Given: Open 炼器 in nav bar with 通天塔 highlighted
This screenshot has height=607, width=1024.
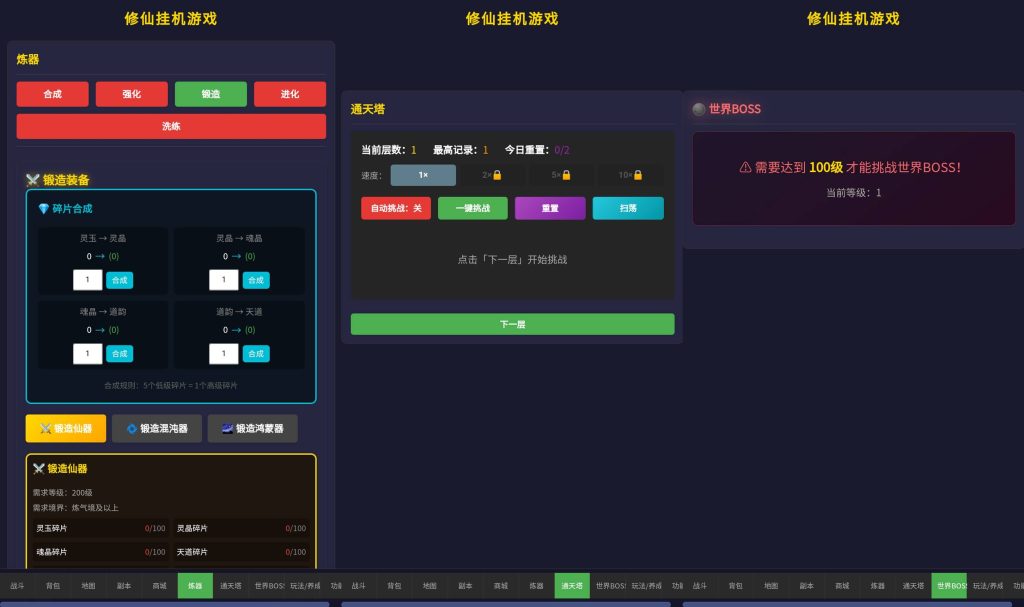Looking at the screenshot, I should click(x=536, y=585).
